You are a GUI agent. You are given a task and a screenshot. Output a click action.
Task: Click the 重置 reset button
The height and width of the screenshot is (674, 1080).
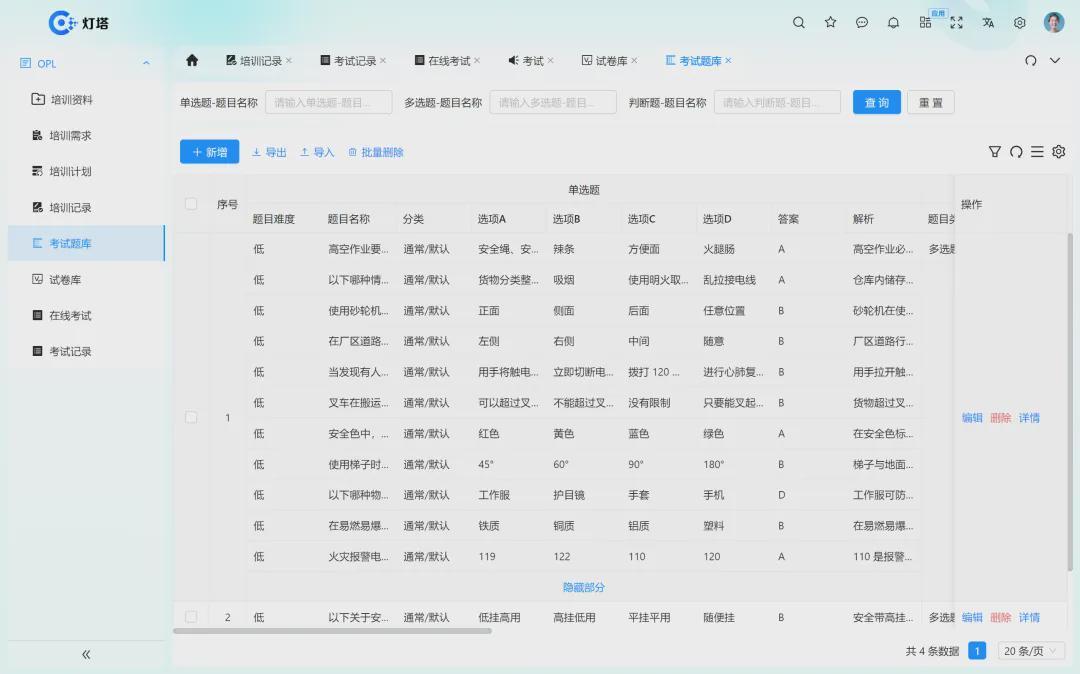coord(931,103)
